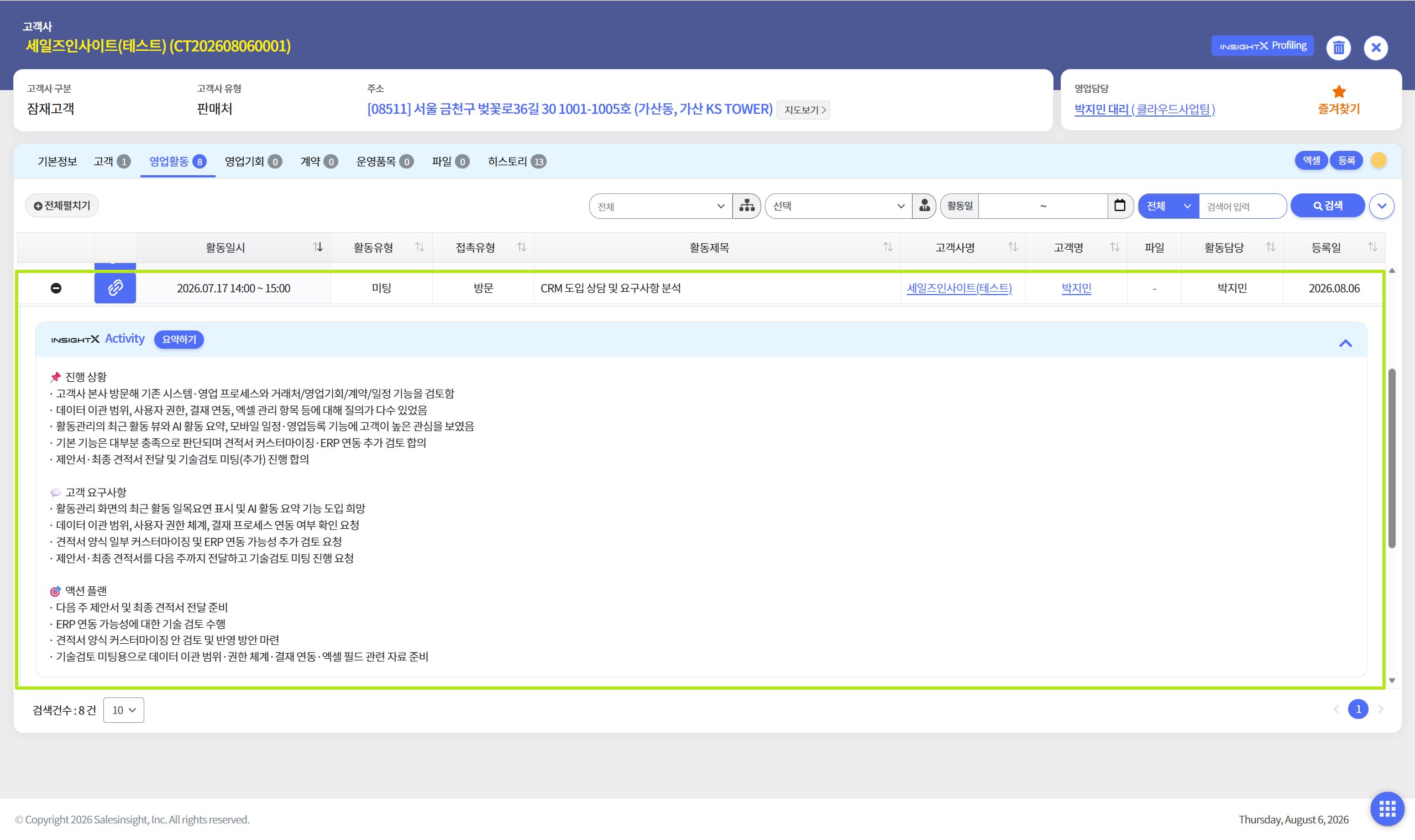Sort by 접촉유형 column

[x=521, y=248]
